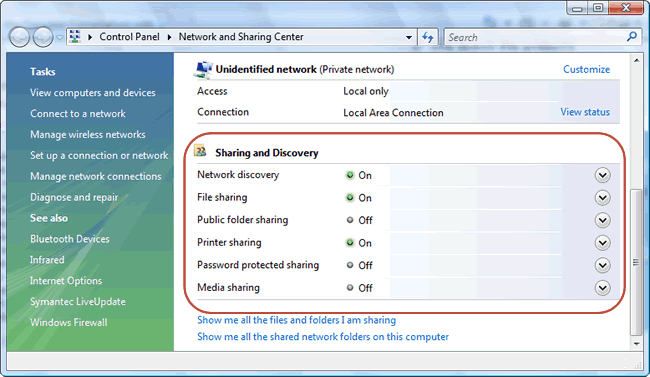
Task: Open Bluetooth Devices link
Action: pos(70,239)
